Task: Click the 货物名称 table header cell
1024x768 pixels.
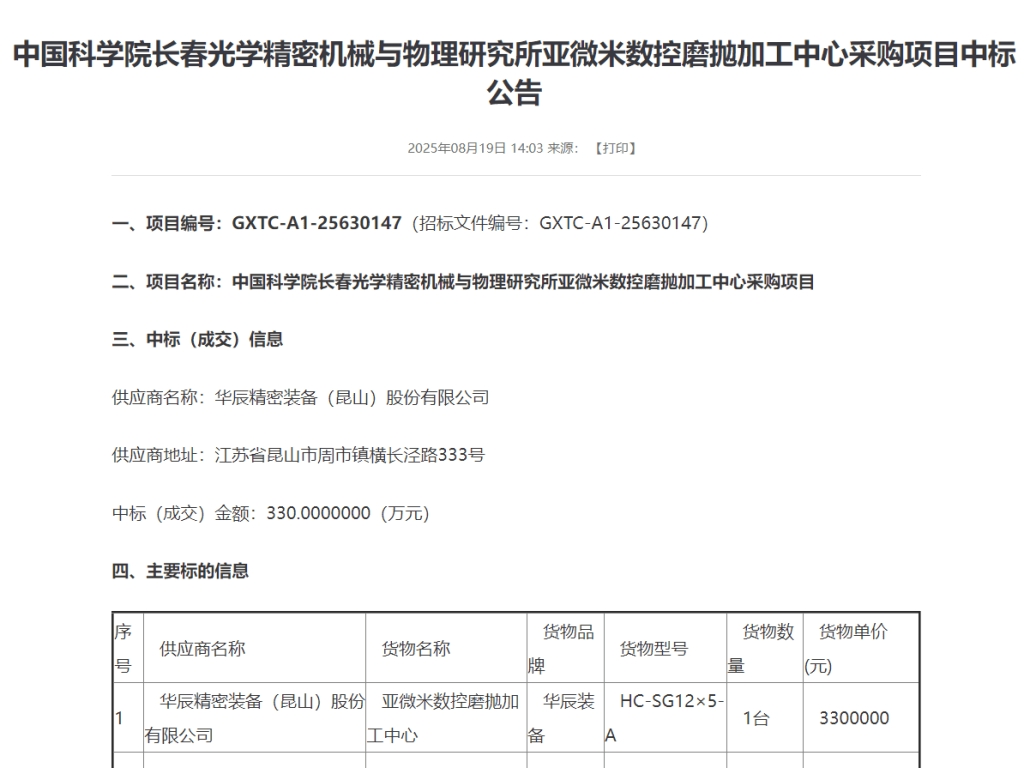Action: [x=446, y=648]
